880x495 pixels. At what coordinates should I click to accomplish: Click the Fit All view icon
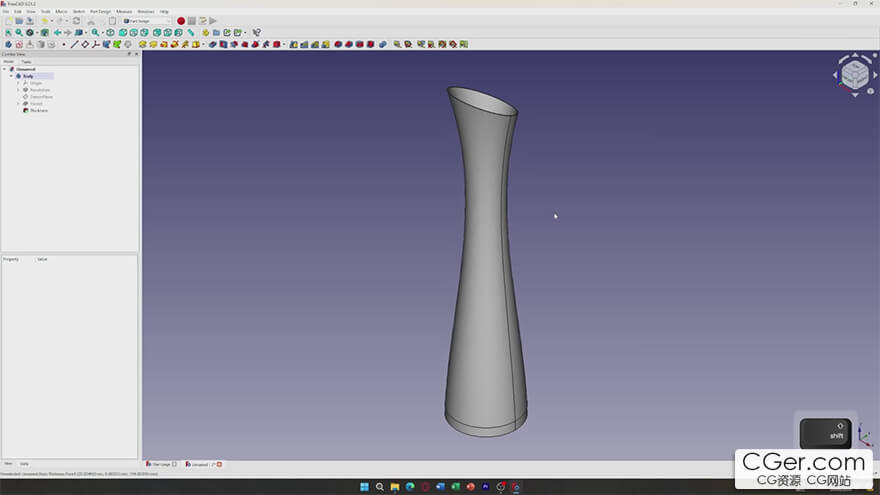(x=8, y=33)
